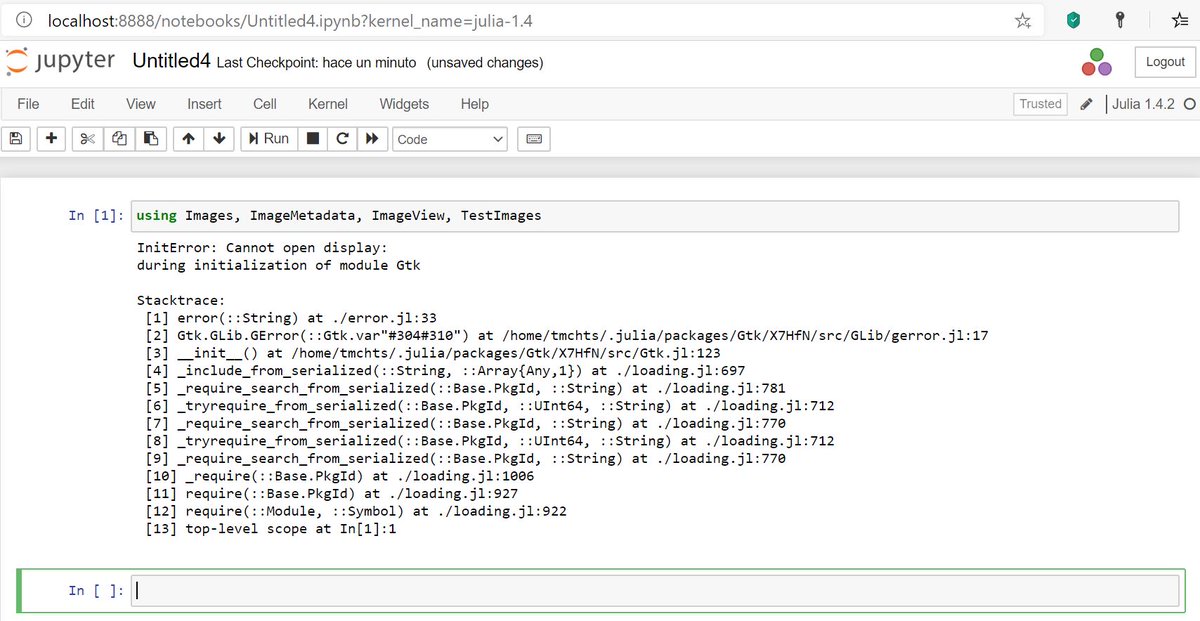Click the (unsaved changes) status text
Screen dimensions: 1200x621
tap(485, 63)
